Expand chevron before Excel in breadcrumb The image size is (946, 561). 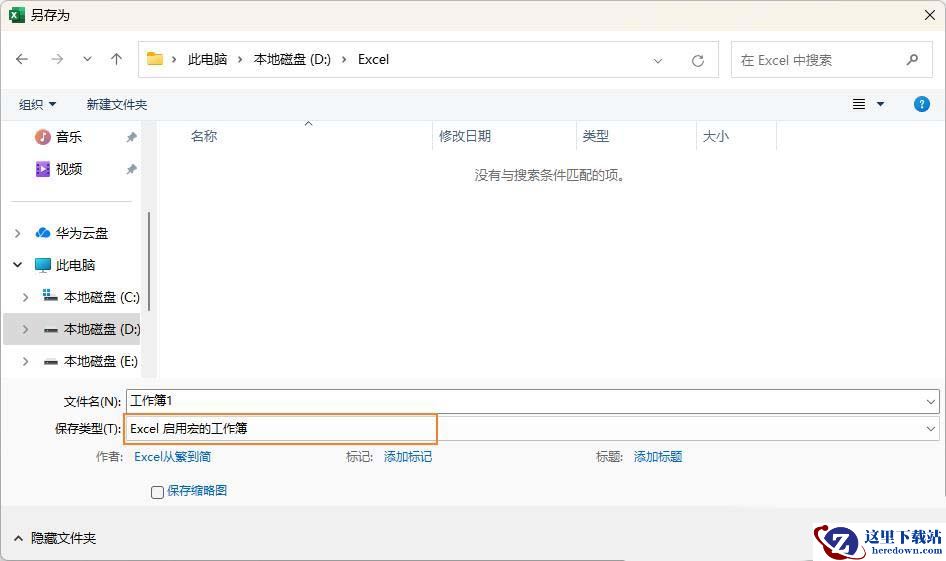[344, 59]
